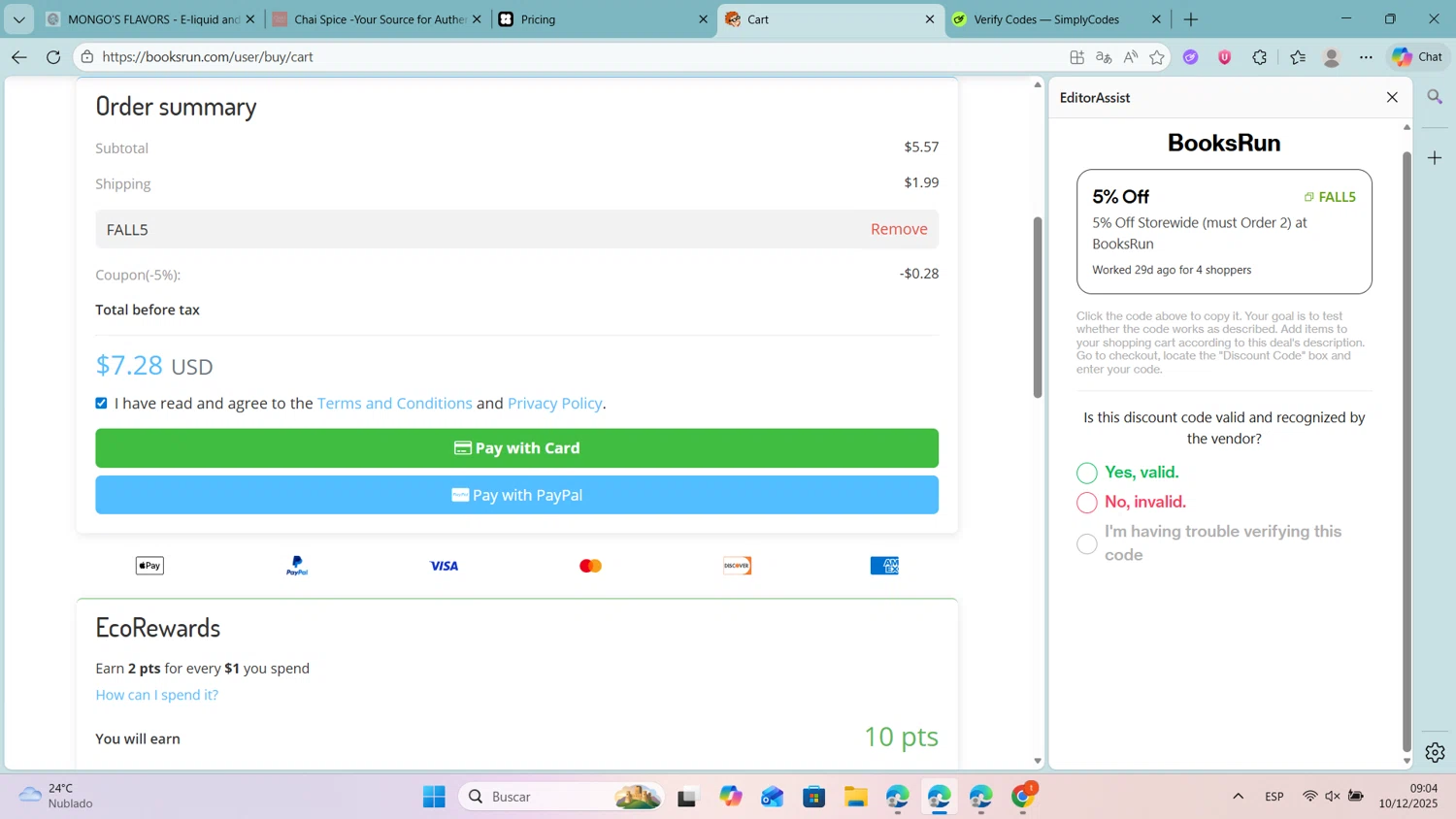Open Outlook from the taskbar

(x=772, y=797)
